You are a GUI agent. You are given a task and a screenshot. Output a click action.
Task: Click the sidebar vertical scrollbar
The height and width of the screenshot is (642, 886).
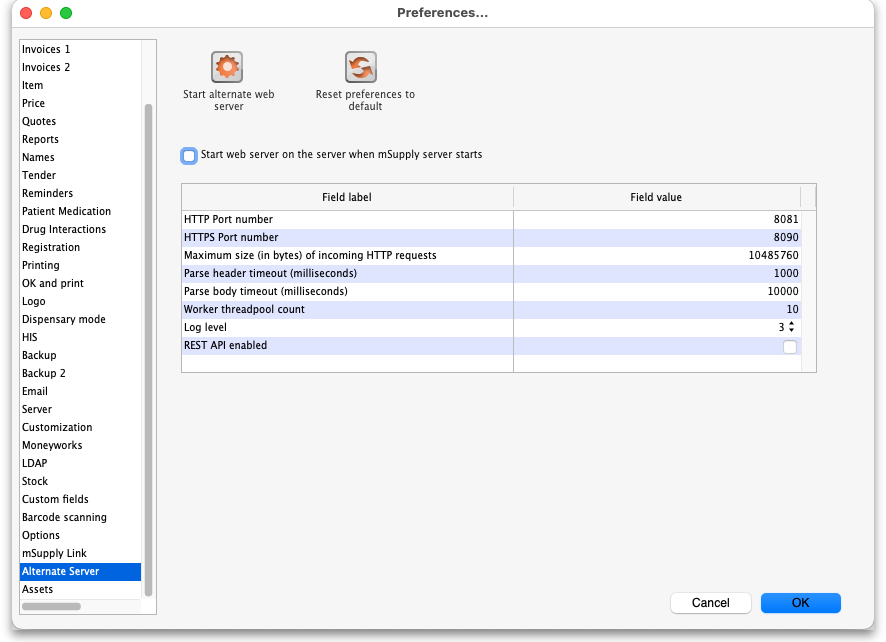[x=149, y=350]
